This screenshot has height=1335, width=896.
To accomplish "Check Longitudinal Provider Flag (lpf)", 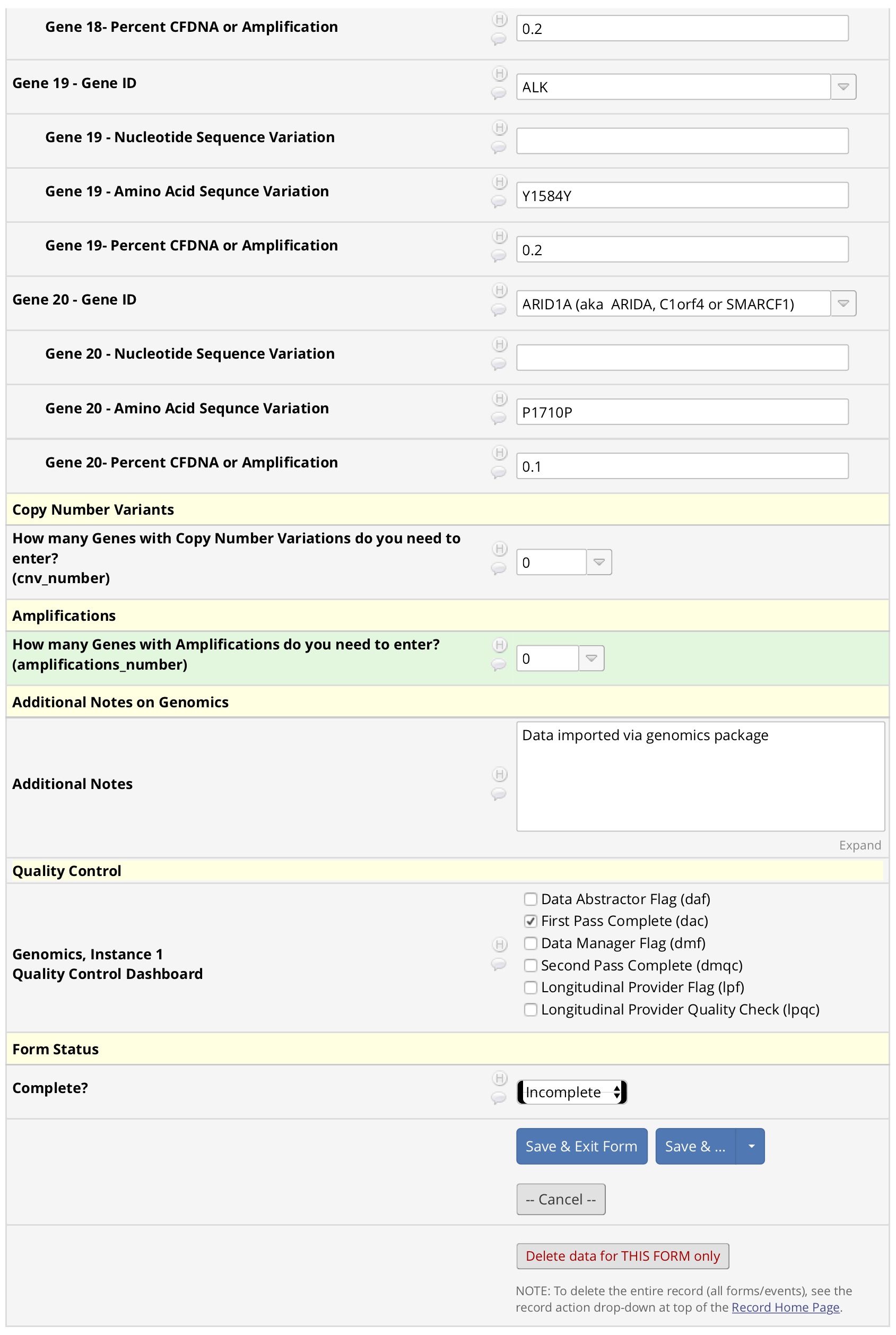I will coord(530,987).
